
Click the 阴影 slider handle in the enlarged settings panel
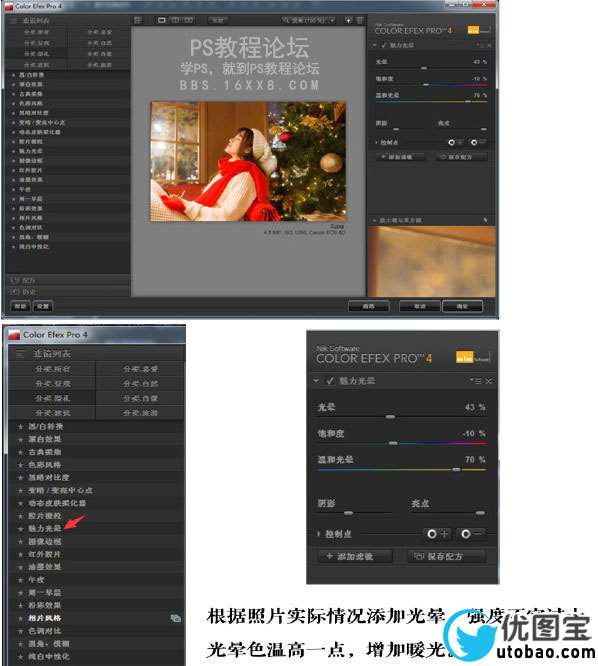point(348,513)
